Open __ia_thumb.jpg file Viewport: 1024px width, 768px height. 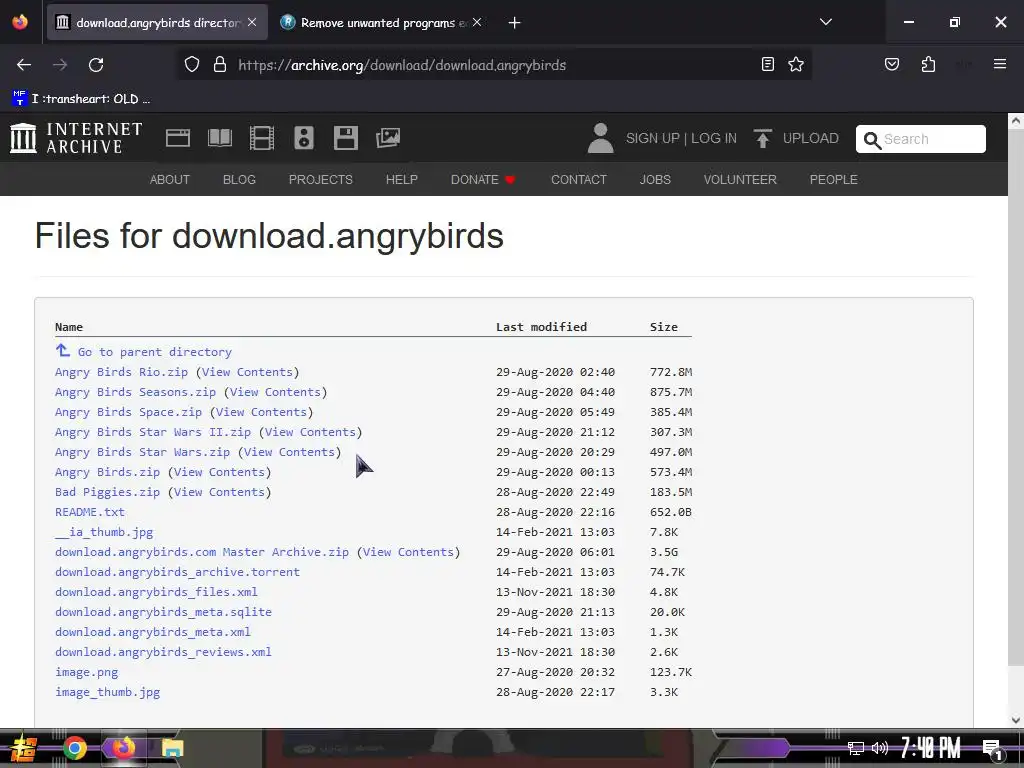coord(104,532)
